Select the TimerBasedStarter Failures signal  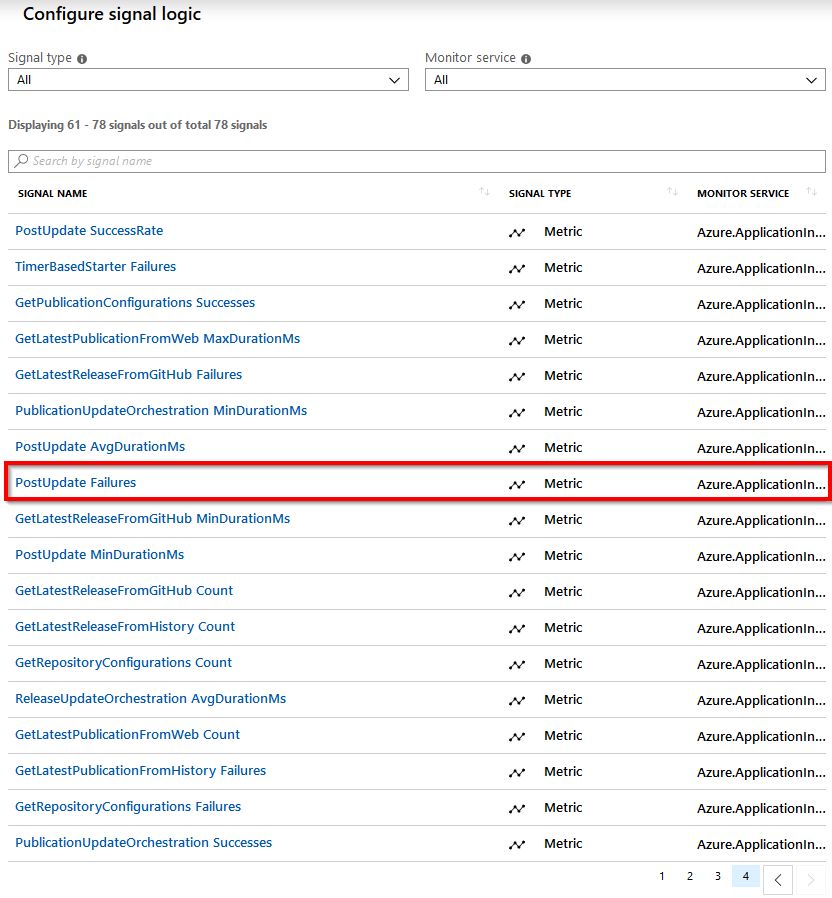96,267
